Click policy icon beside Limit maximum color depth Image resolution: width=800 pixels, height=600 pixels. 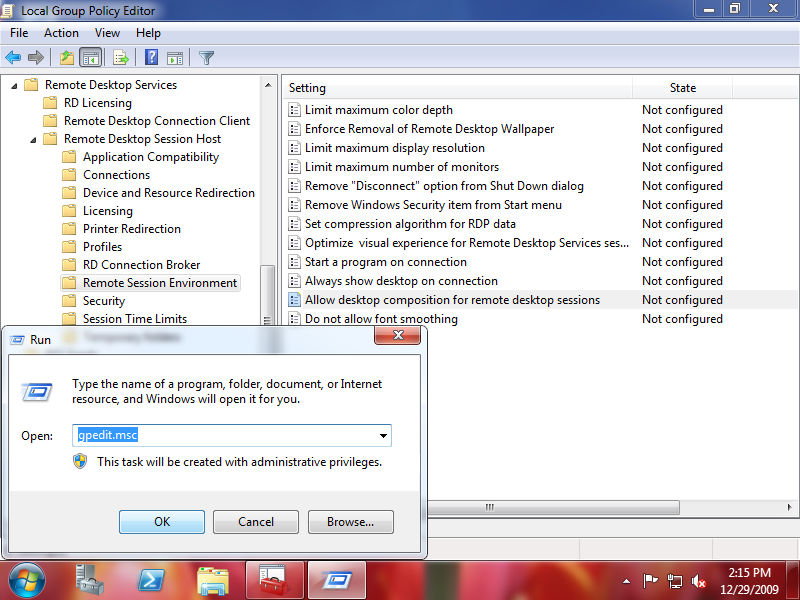pyautogui.click(x=294, y=110)
